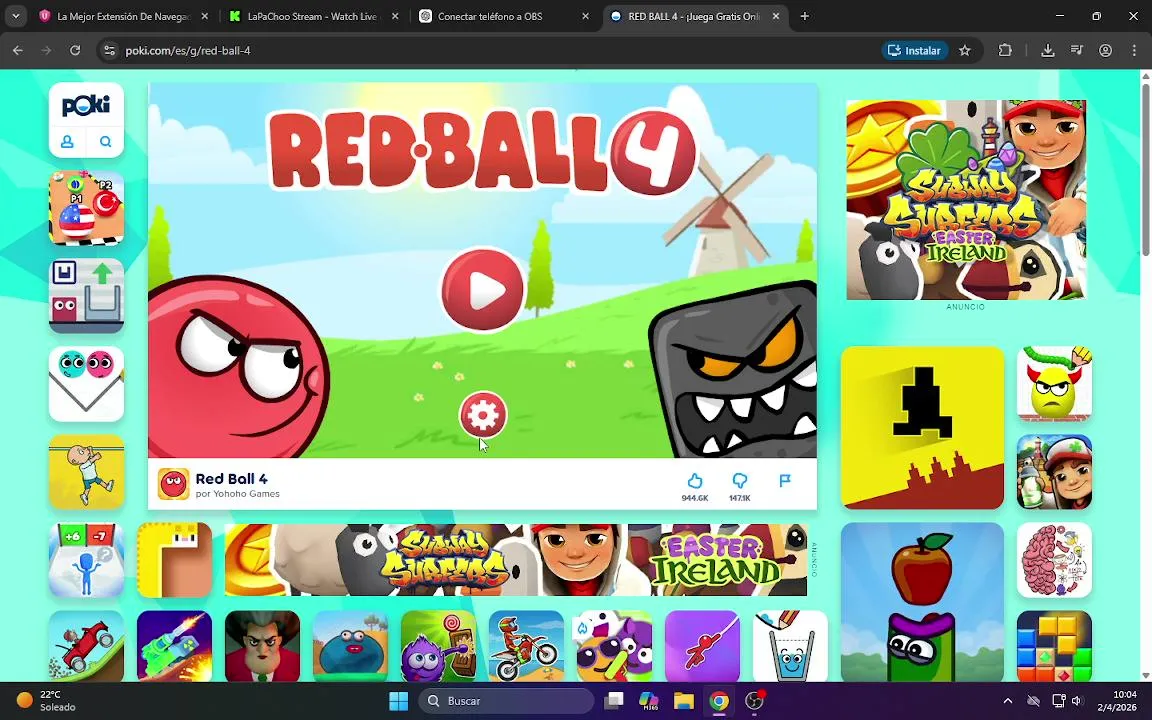Open the Subway Surfers Easter Ireland square ad

(x=965, y=199)
